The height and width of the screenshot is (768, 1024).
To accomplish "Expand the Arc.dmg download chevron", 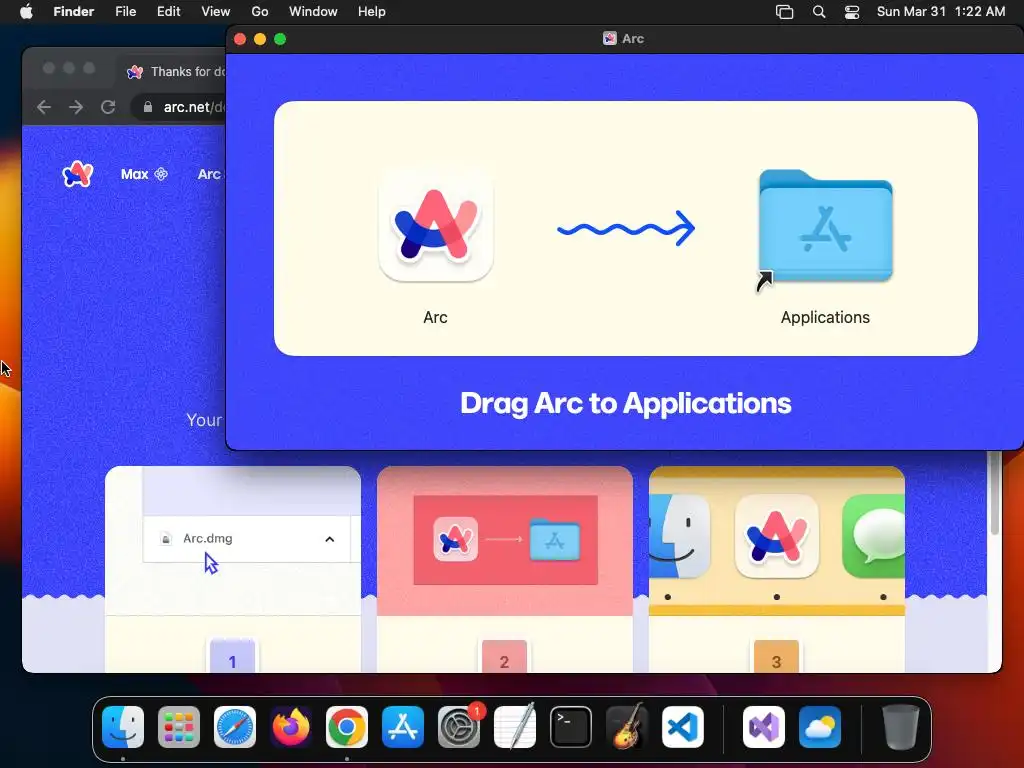I will (x=330, y=539).
